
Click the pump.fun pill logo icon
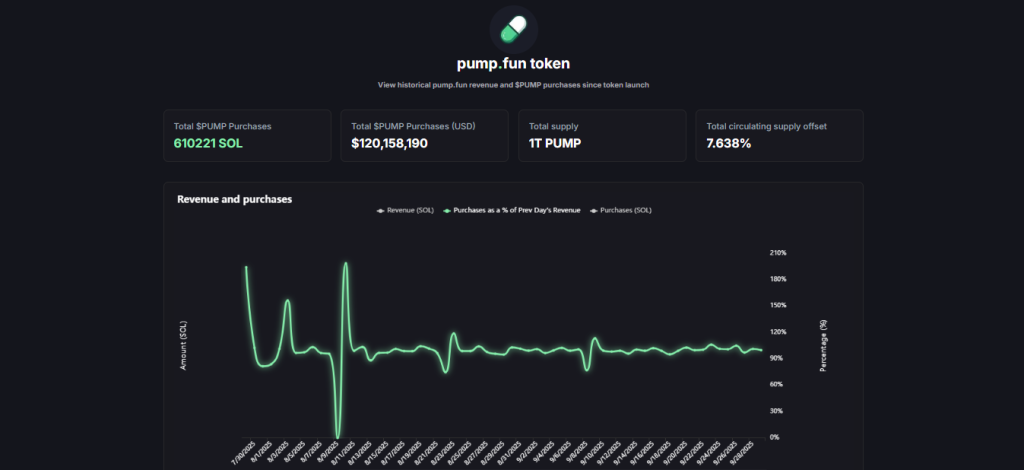tap(513, 29)
